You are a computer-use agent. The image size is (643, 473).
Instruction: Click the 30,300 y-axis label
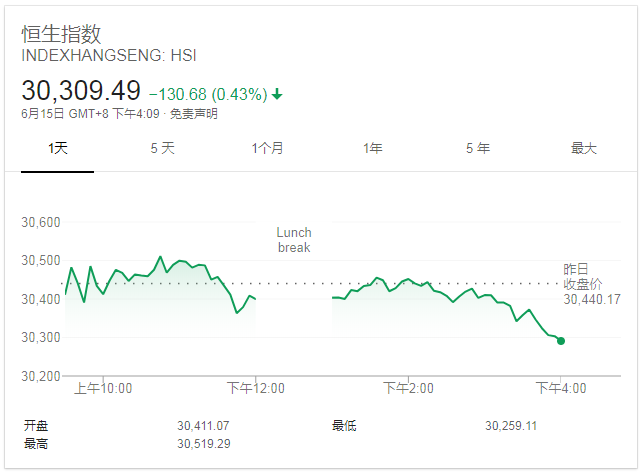[41, 338]
